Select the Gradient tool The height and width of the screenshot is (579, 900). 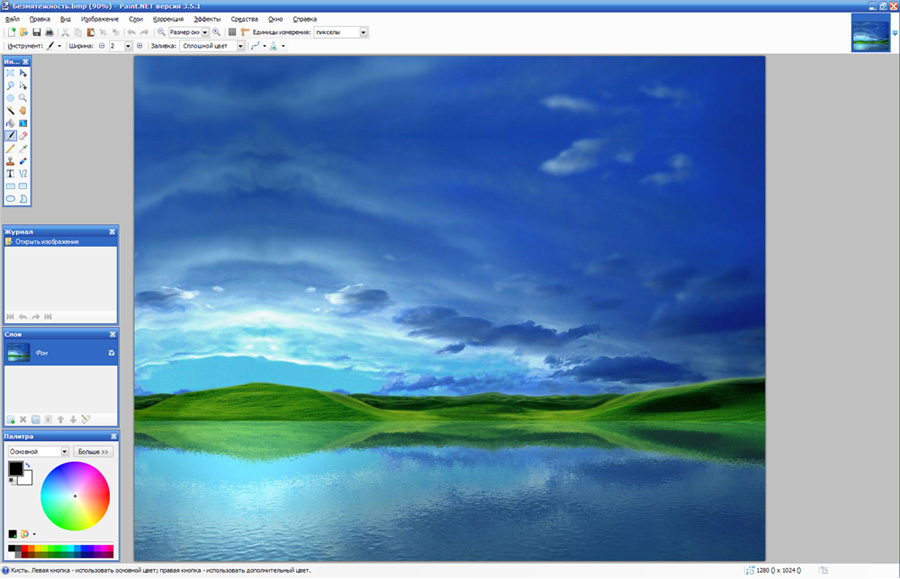(23, 123)
